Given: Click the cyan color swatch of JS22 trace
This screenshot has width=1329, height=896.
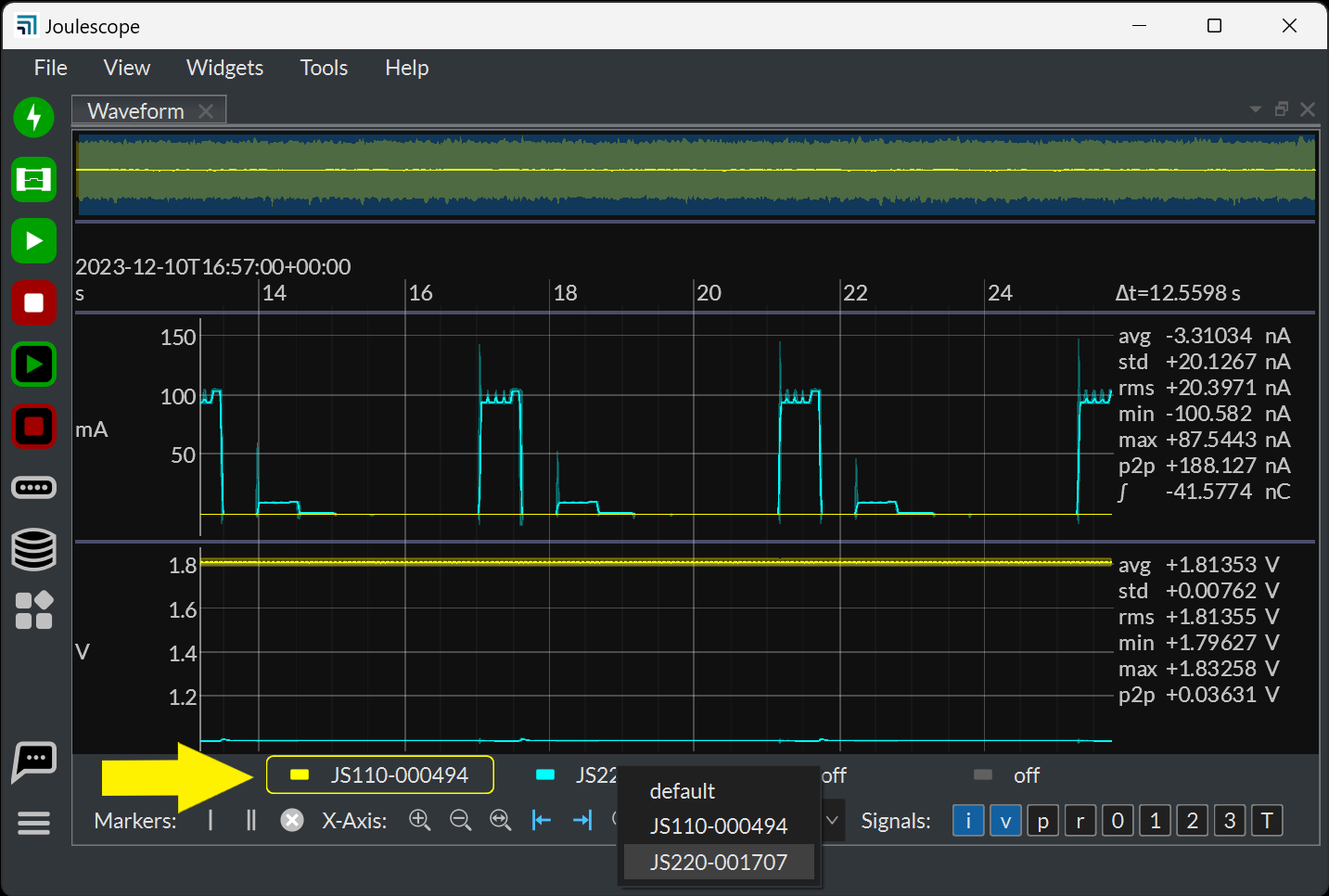Looking at the screenshot, I should tap(545, 775).
